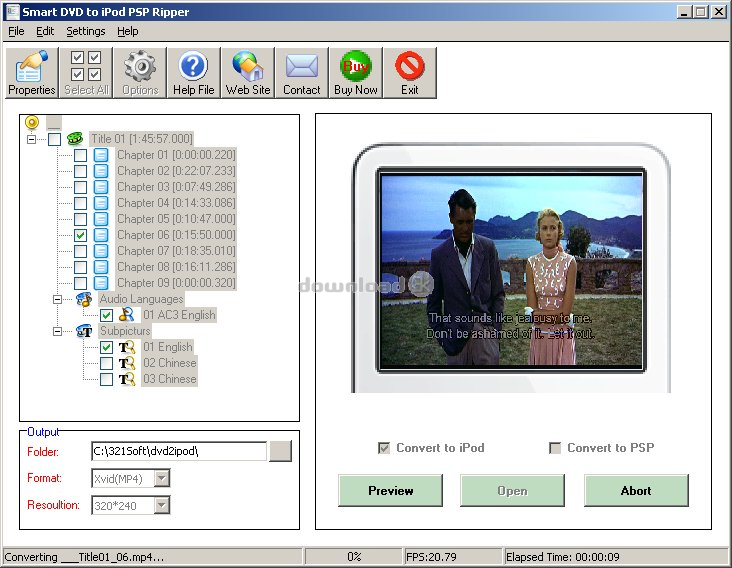Image resolution: width=732 pixels, height=568 pixels.
Task: Click the 0% progress indicator in status bar
Action: [x=354, y=557]
